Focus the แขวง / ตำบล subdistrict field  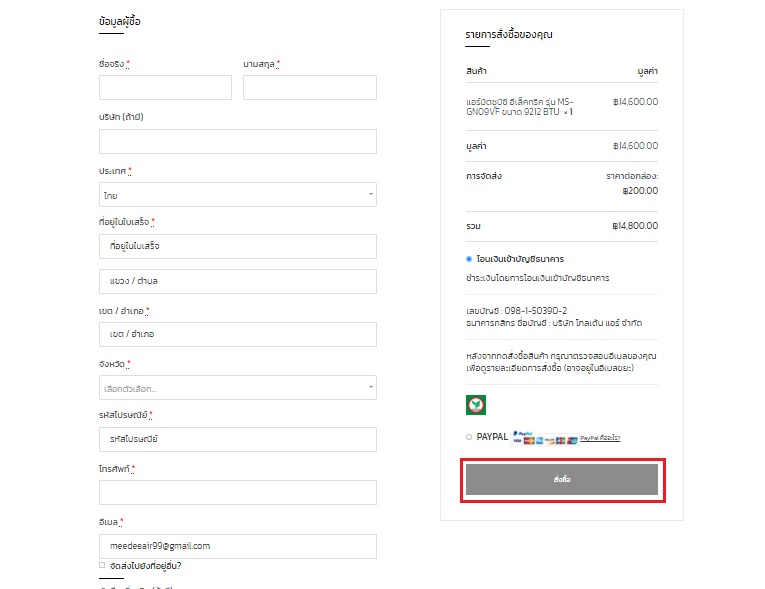click(x=238, y=281)
